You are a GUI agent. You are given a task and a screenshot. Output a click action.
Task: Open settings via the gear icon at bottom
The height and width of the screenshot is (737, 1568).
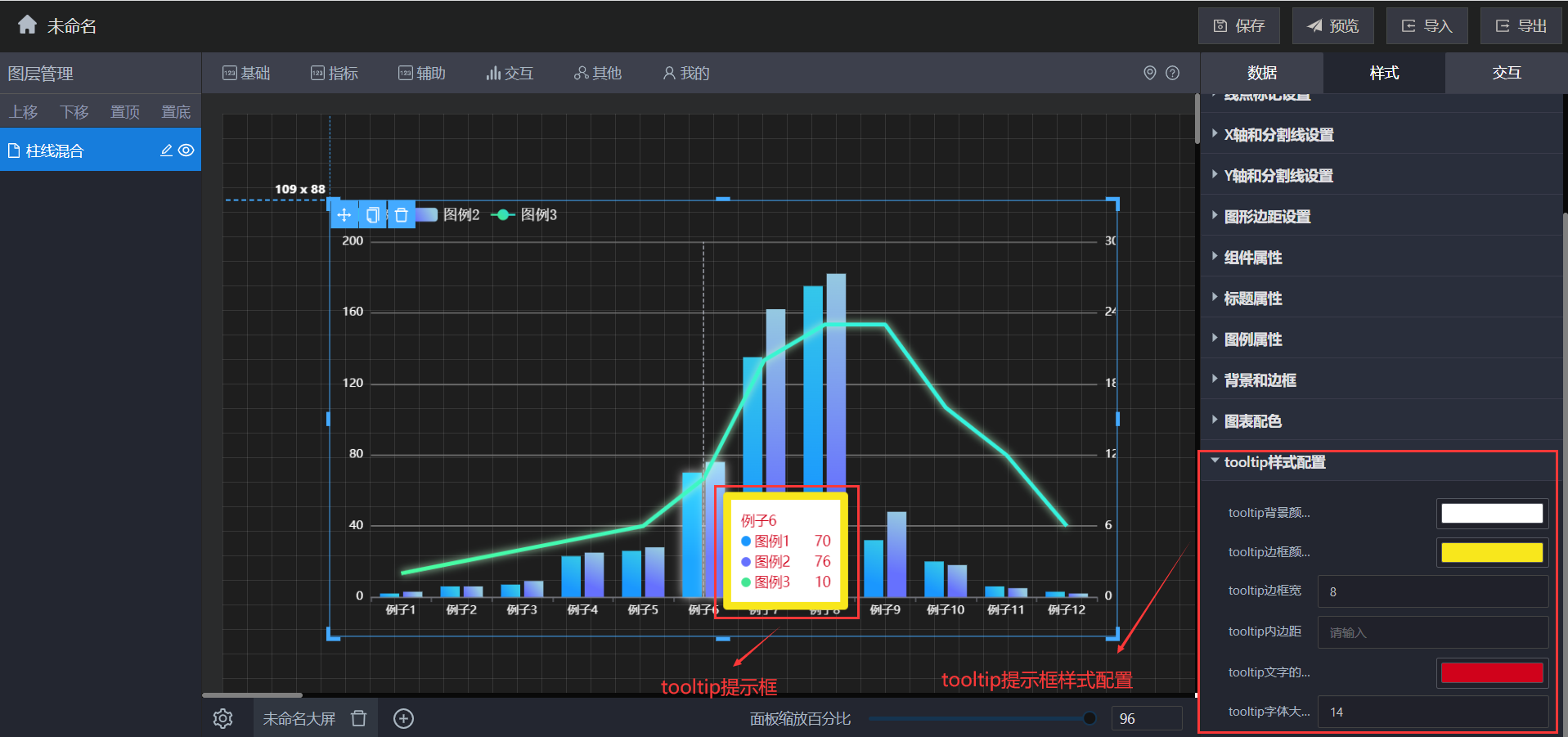222,717
